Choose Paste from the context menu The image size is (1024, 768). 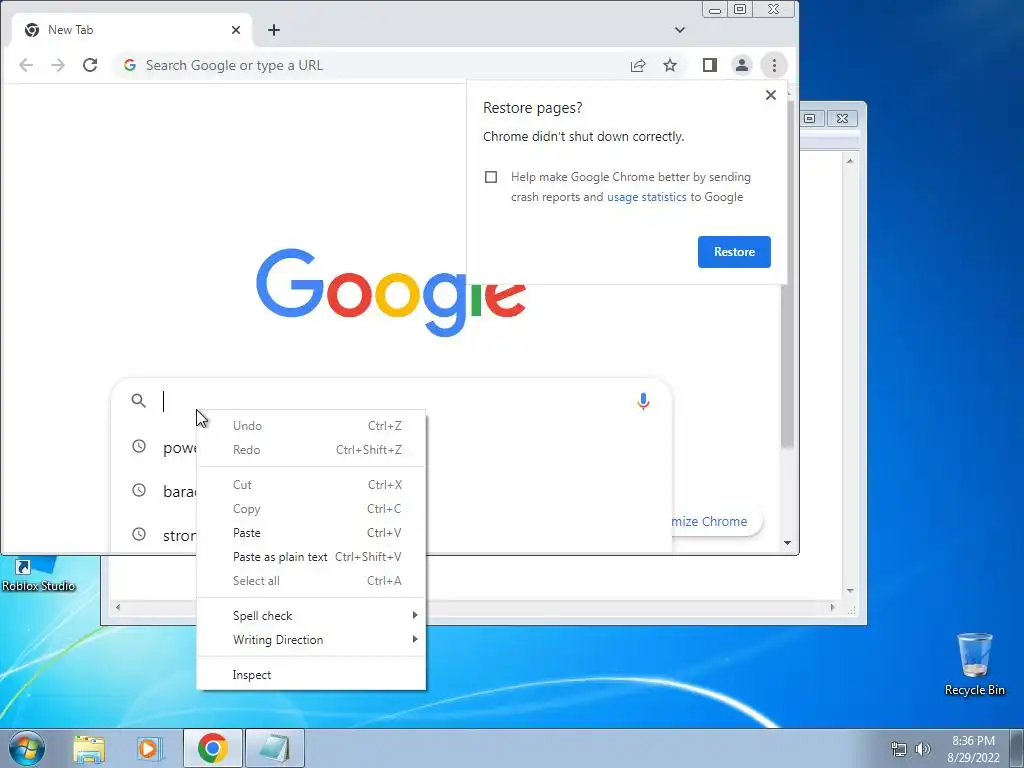(x=312, y=533)
